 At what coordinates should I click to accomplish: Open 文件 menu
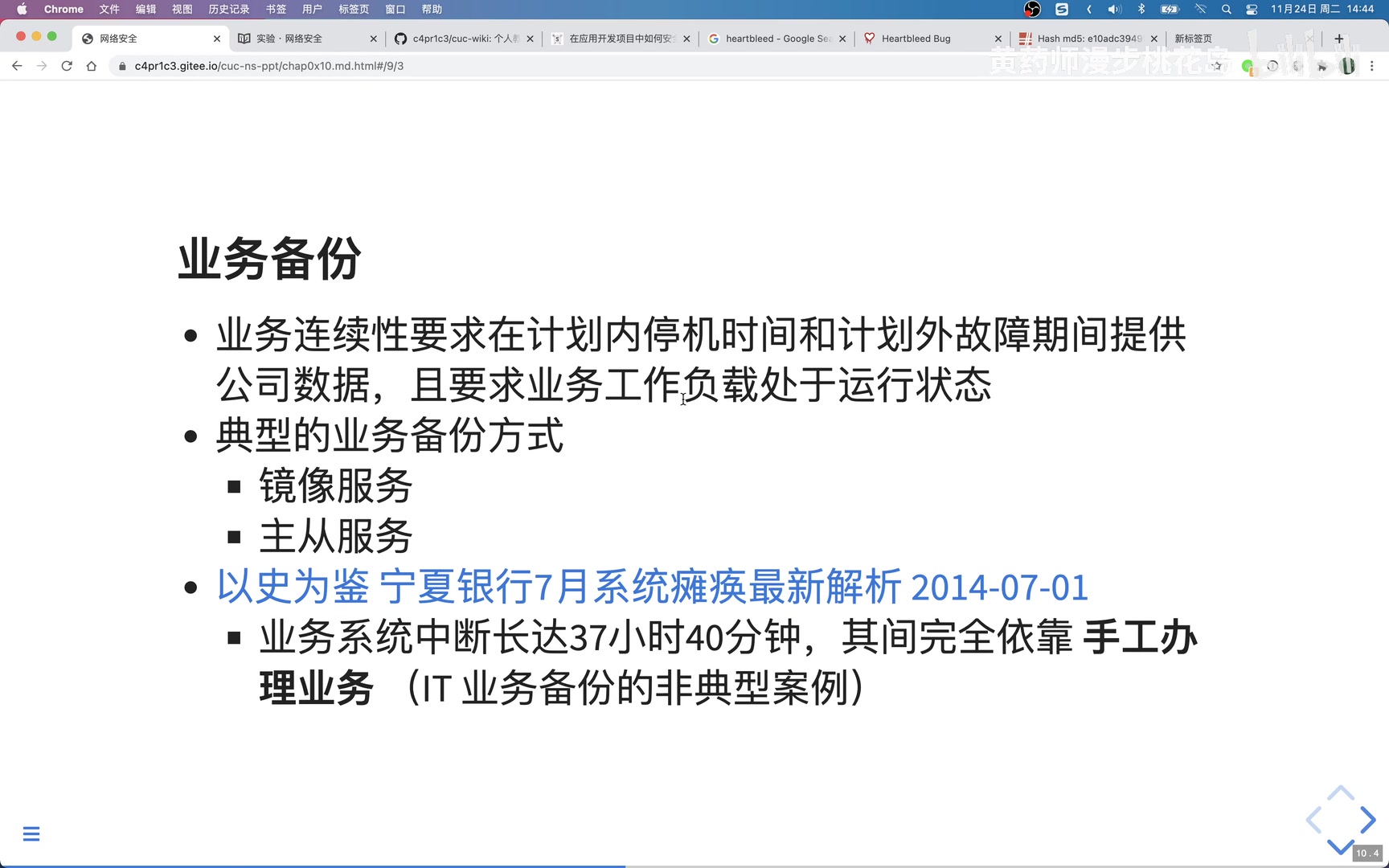(x=109, y=9)
